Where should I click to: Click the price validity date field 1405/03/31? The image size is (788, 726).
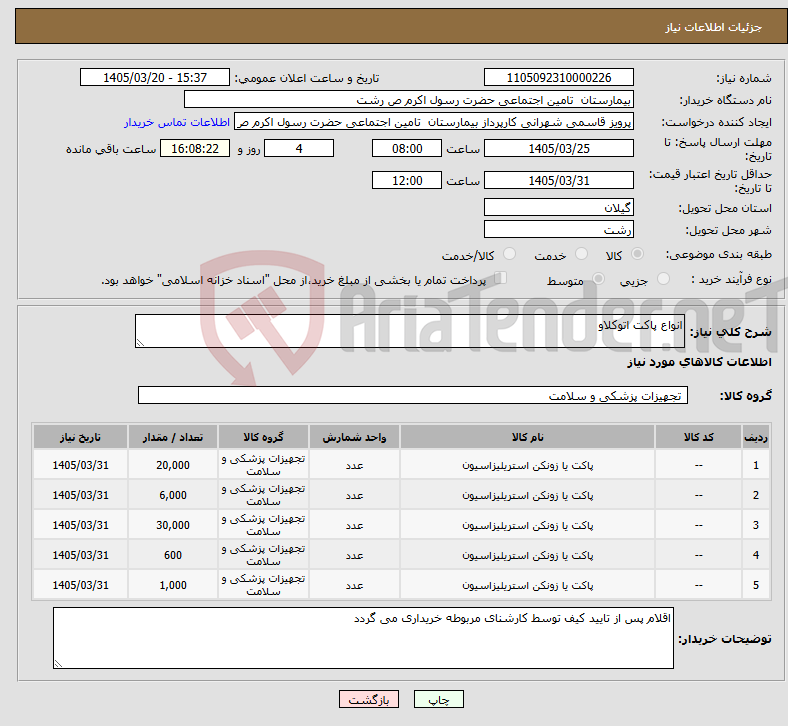pyautogui.click(x=558, y=180)
